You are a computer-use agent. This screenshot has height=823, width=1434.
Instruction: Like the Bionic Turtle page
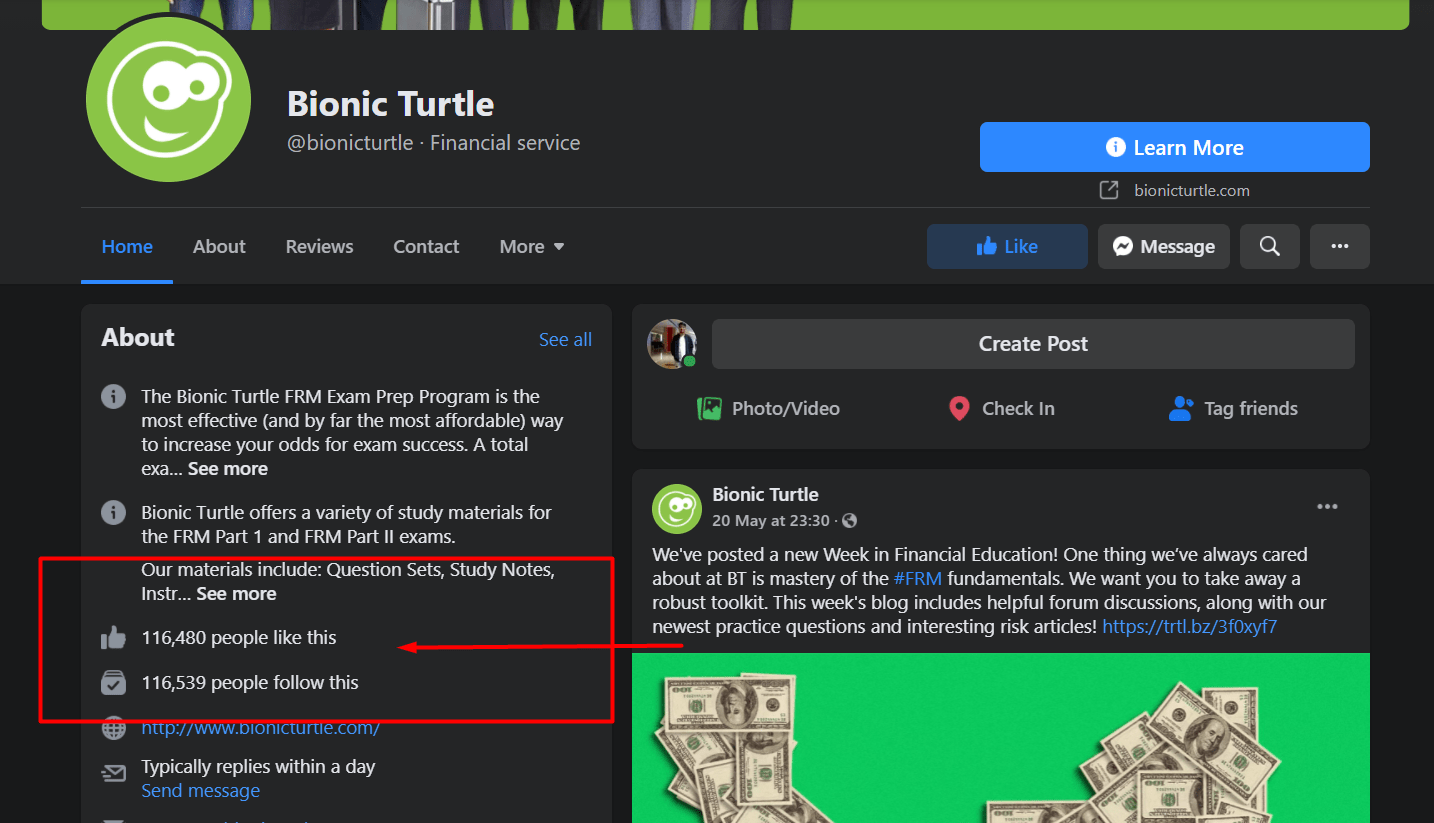tap(1007, 246)
